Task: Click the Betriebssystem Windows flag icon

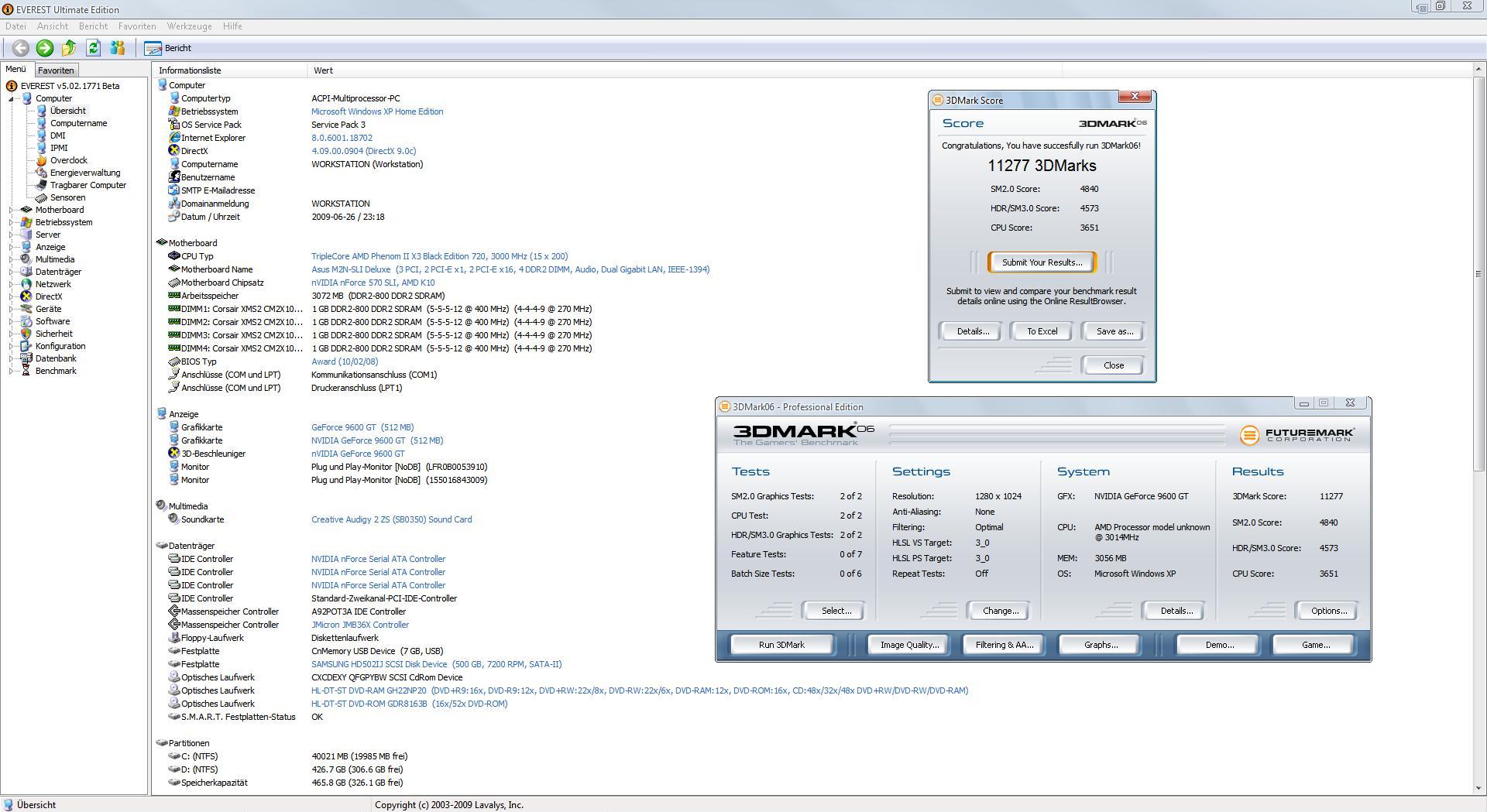Action: [26, 222]
